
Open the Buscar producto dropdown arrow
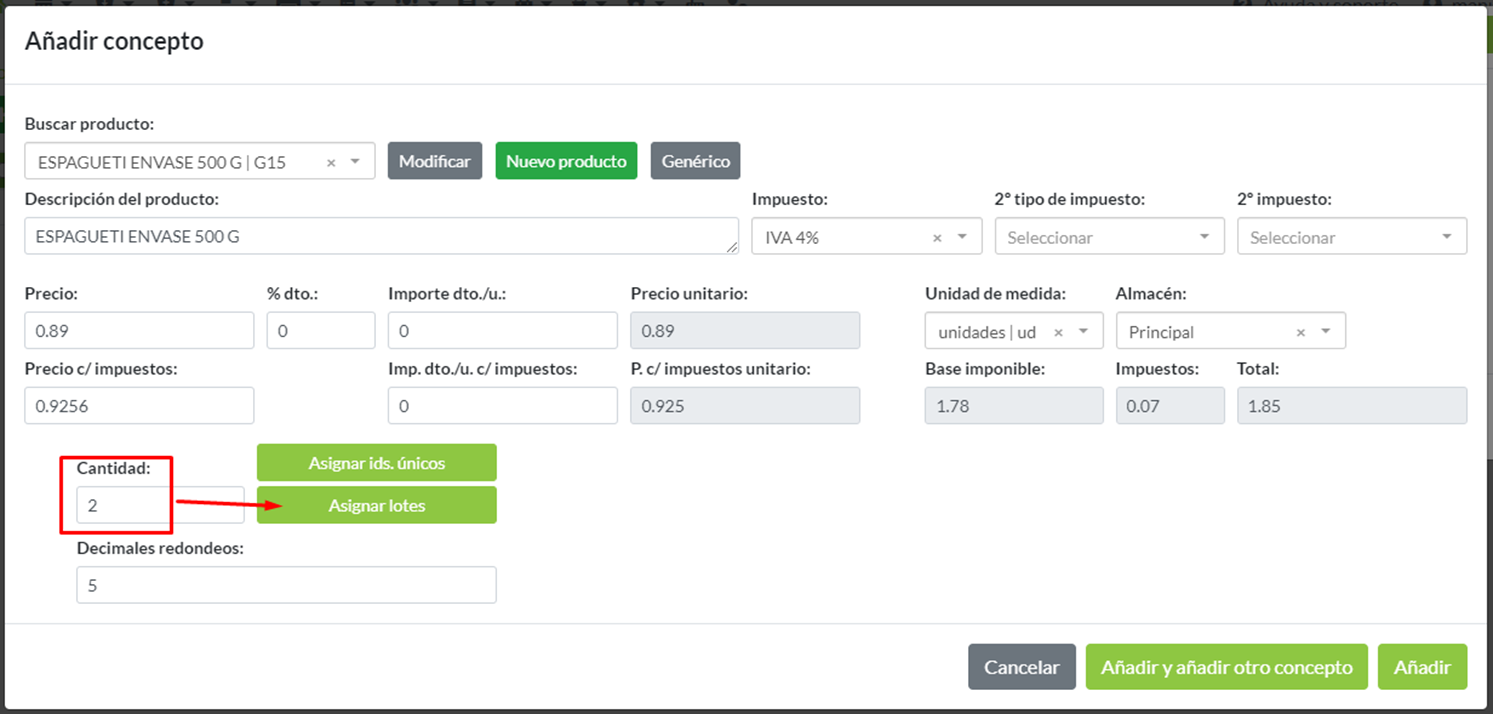[x=355, y=162]
